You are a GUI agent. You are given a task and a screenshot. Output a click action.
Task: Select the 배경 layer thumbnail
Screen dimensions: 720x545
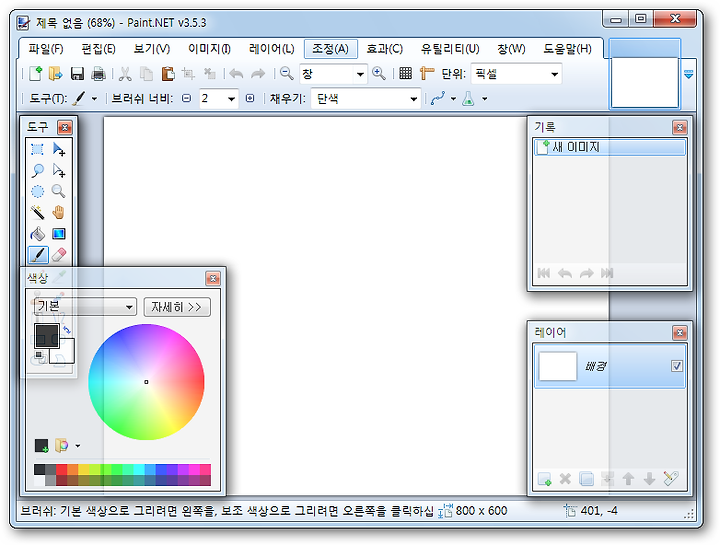(x=557, y=366)
